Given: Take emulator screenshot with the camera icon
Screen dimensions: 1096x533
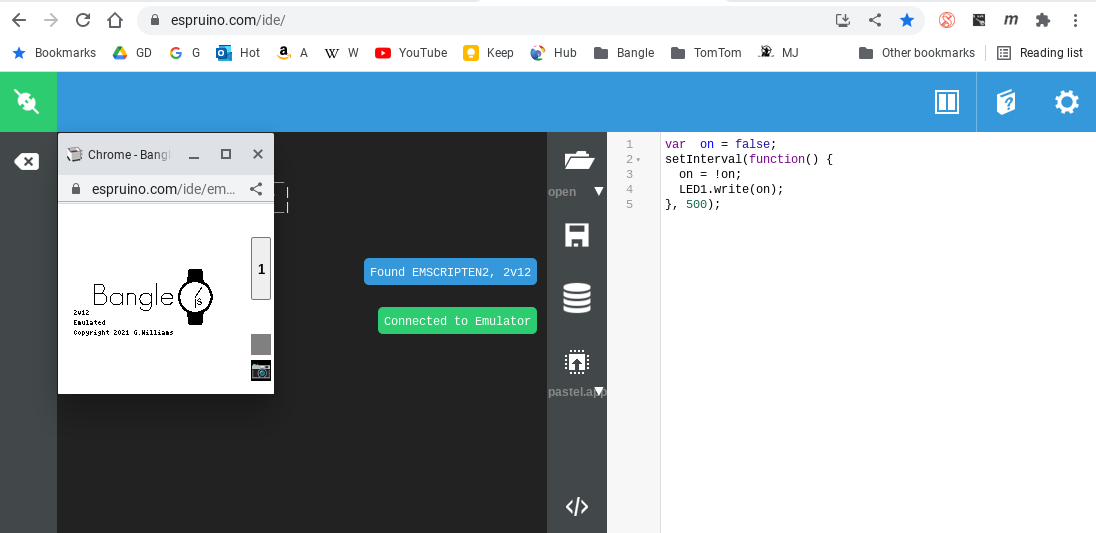Looking at the screenshot, I should [261, 371].
